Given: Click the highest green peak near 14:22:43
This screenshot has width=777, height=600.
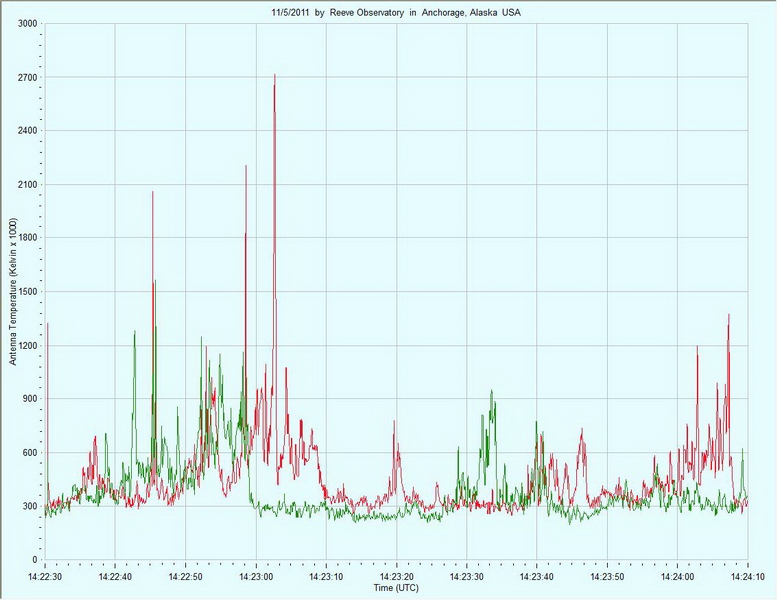Looking at the screenshot, I should 135,333.
